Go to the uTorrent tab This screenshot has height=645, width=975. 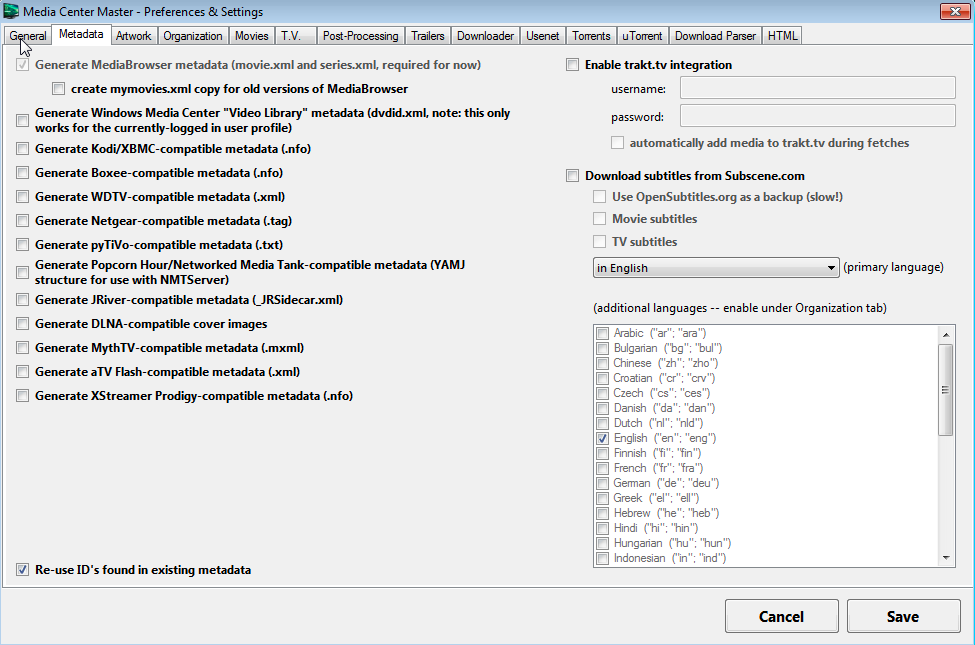(x=642, y=36)
